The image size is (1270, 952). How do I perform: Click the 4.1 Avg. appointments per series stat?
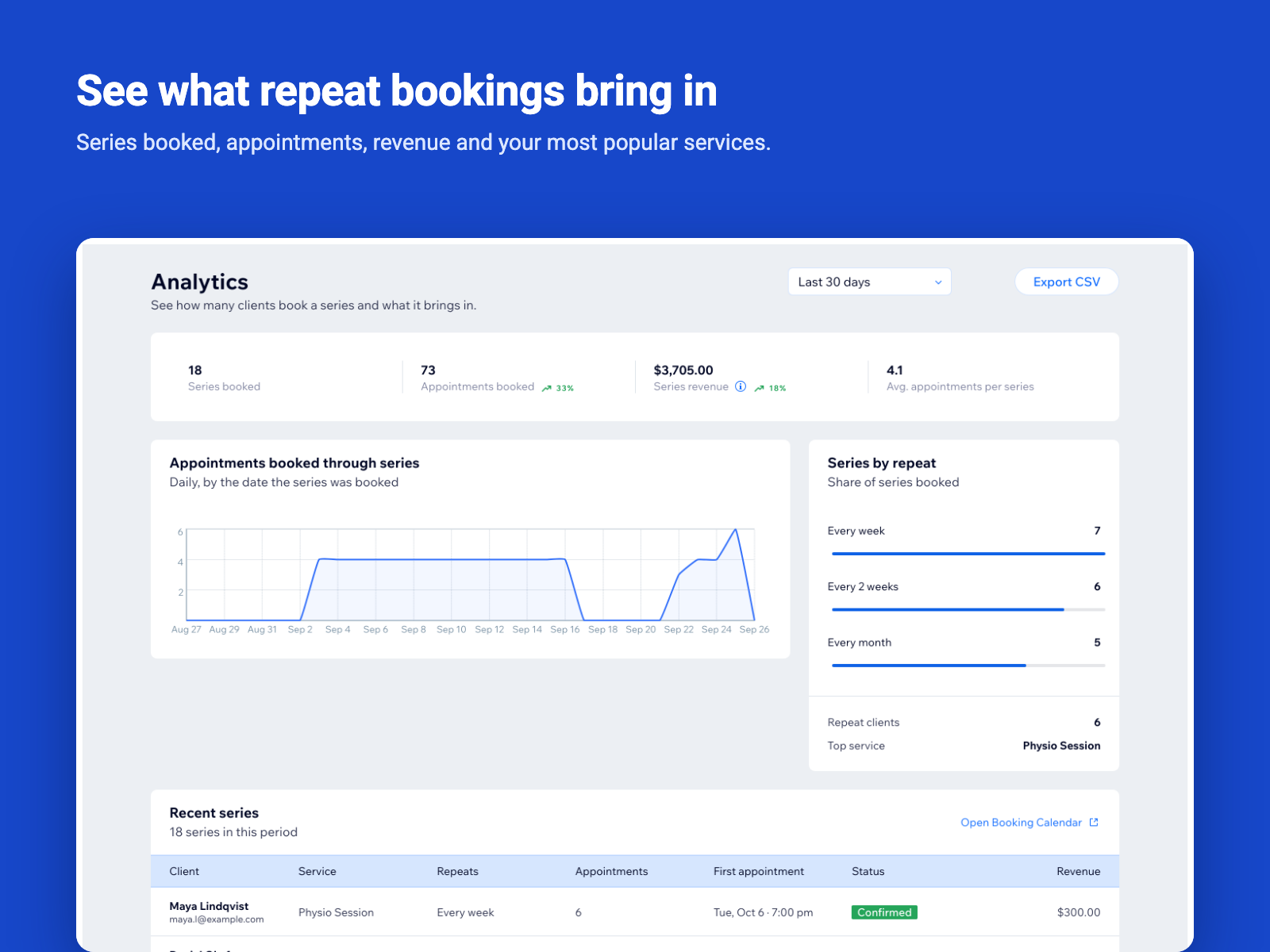point(960,378)
